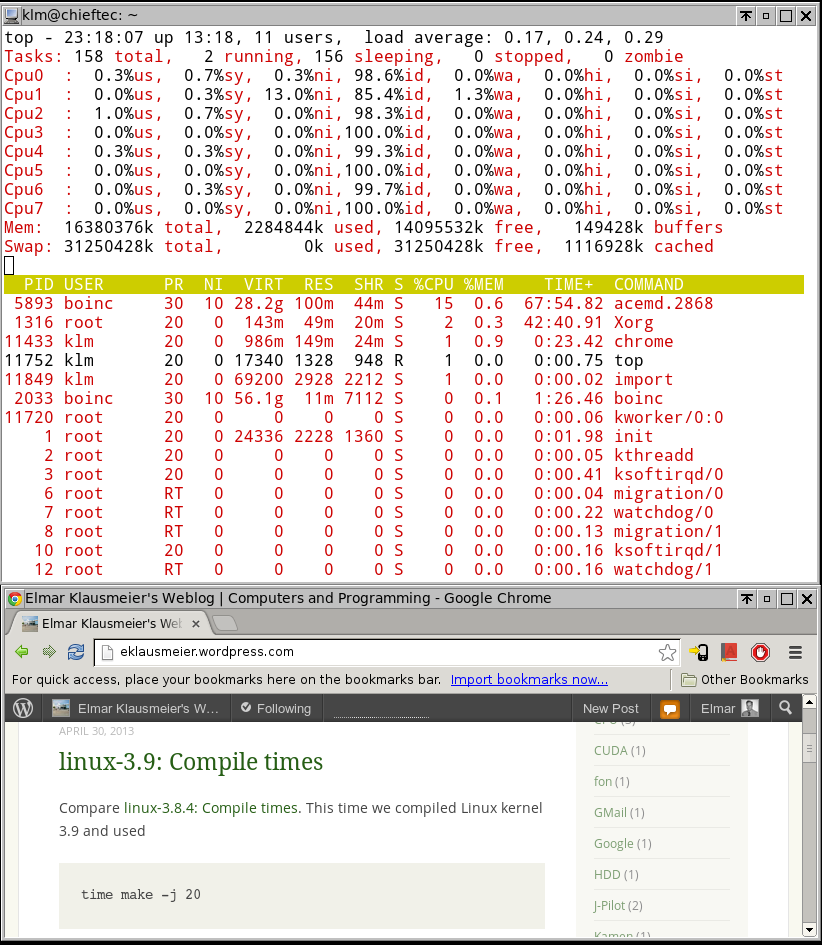Bookmark this page with the star icon
The width and height of the screenshot is (822, 945).
click(667, 653)
